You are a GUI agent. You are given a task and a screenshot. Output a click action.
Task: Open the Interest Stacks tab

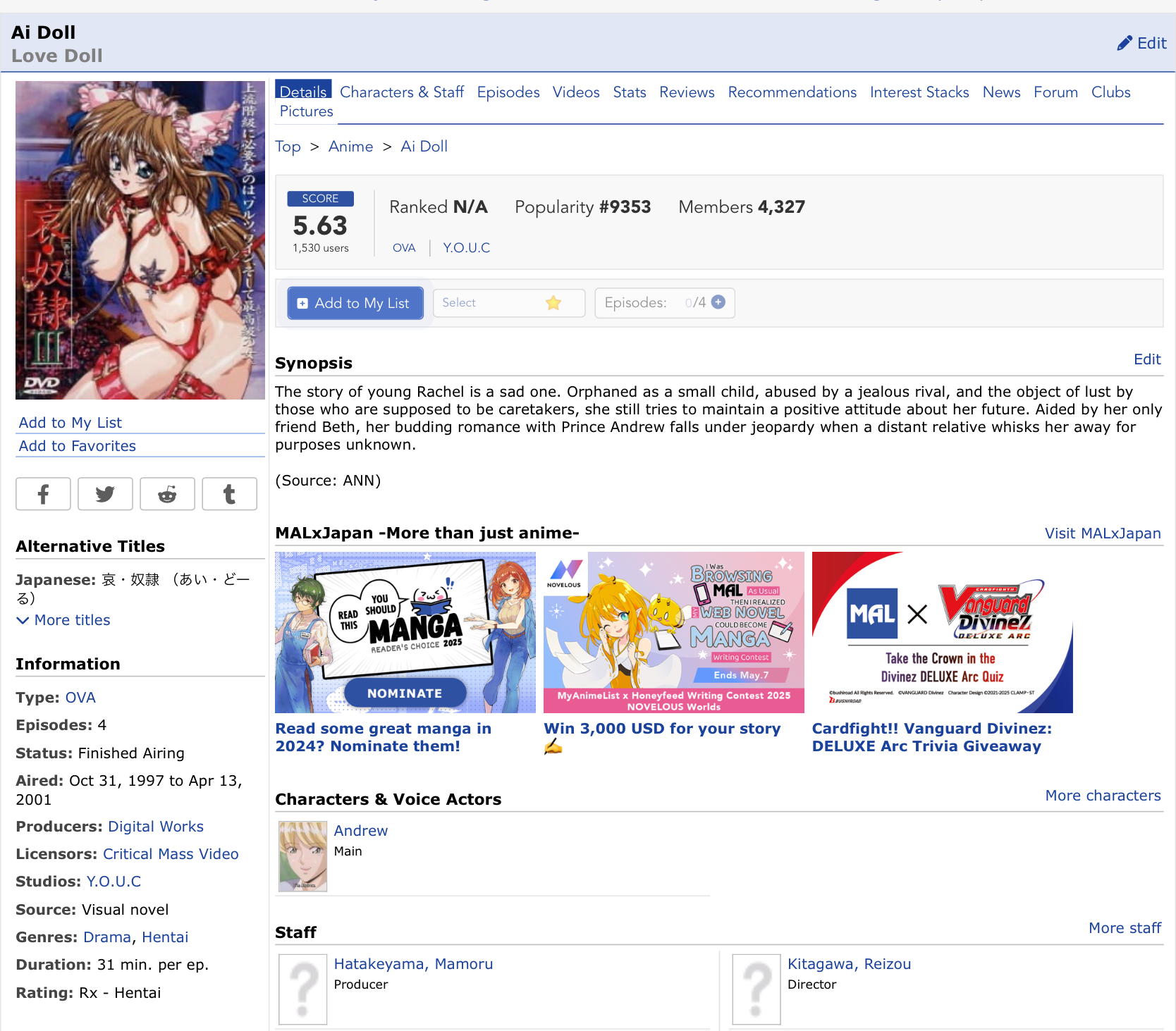(919, 92)
